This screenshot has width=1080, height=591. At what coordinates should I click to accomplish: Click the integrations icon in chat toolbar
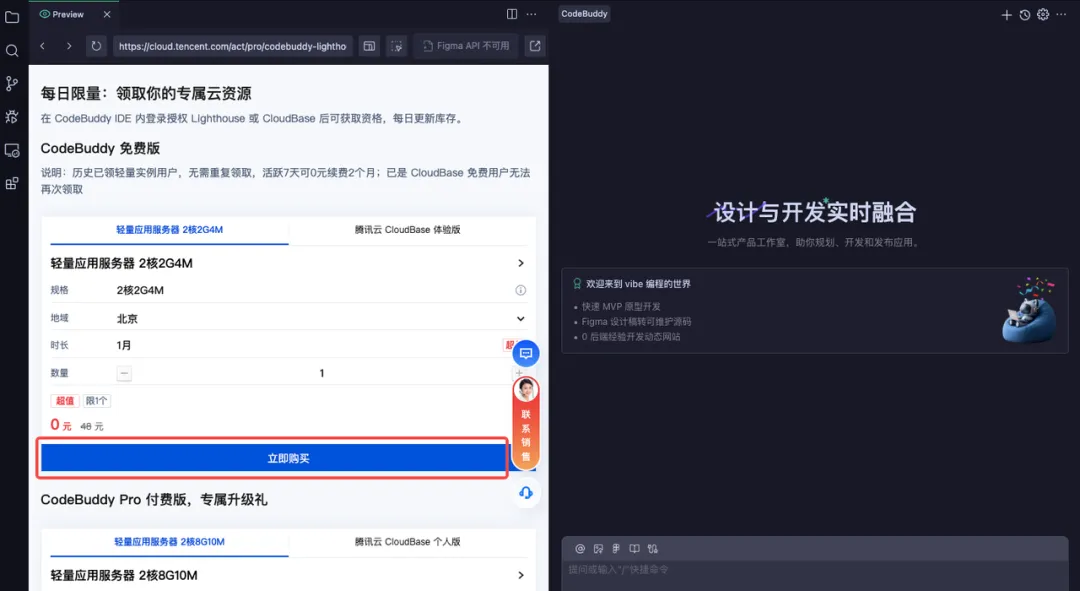[x=652, y=549]
